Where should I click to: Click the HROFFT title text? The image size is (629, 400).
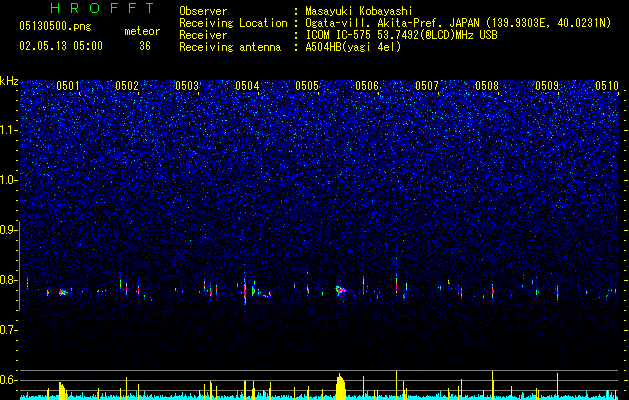click(102, 8)
